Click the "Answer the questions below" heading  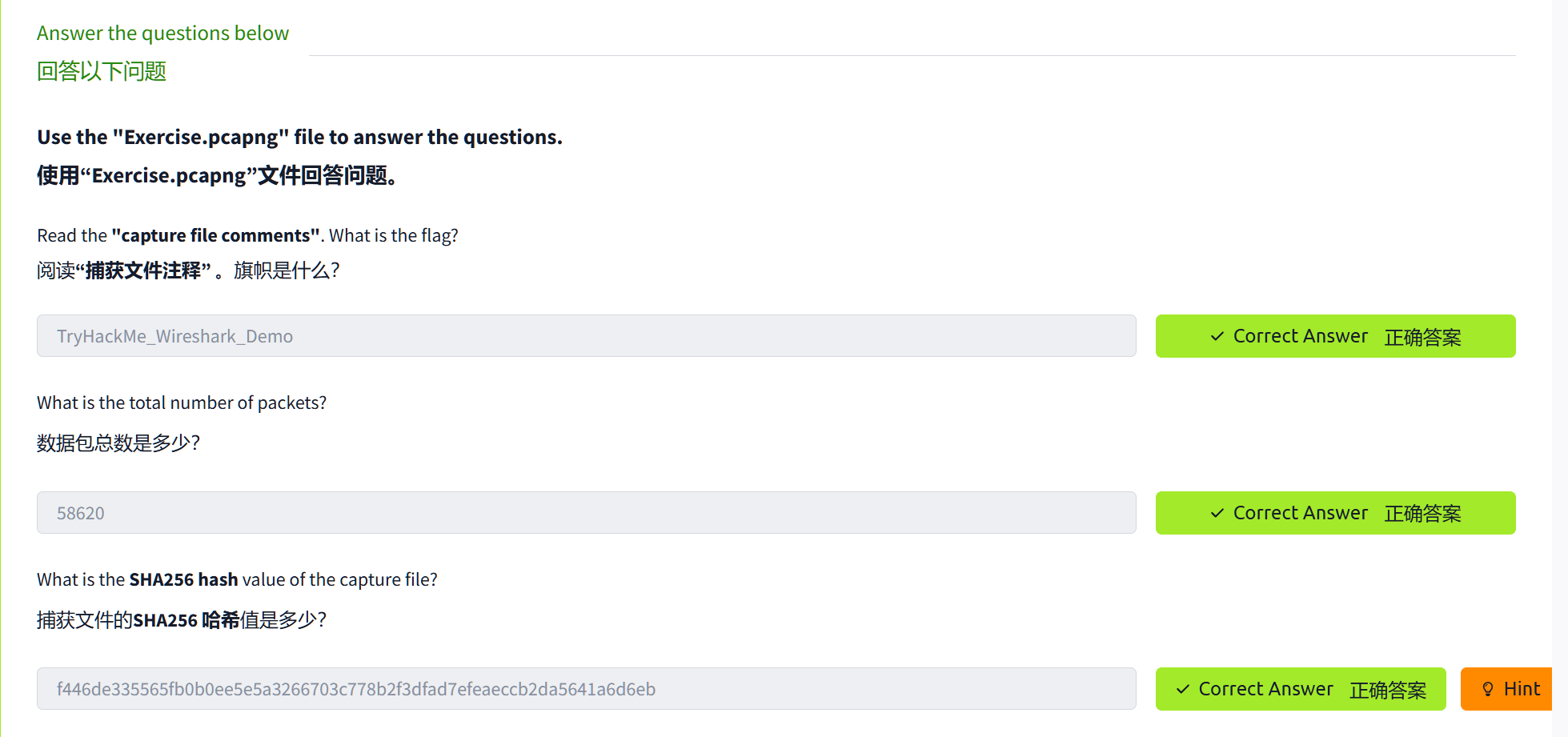coord(162,34)
